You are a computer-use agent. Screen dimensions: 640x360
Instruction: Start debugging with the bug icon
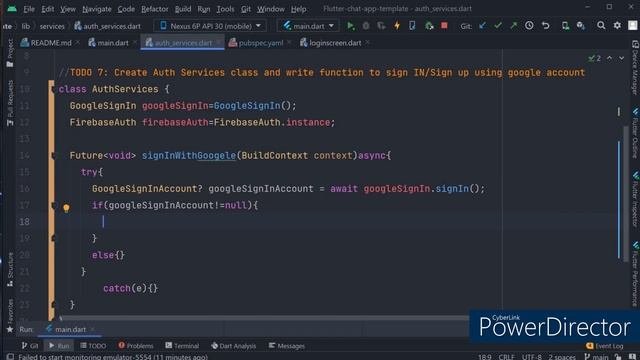[x=366, y=26]
